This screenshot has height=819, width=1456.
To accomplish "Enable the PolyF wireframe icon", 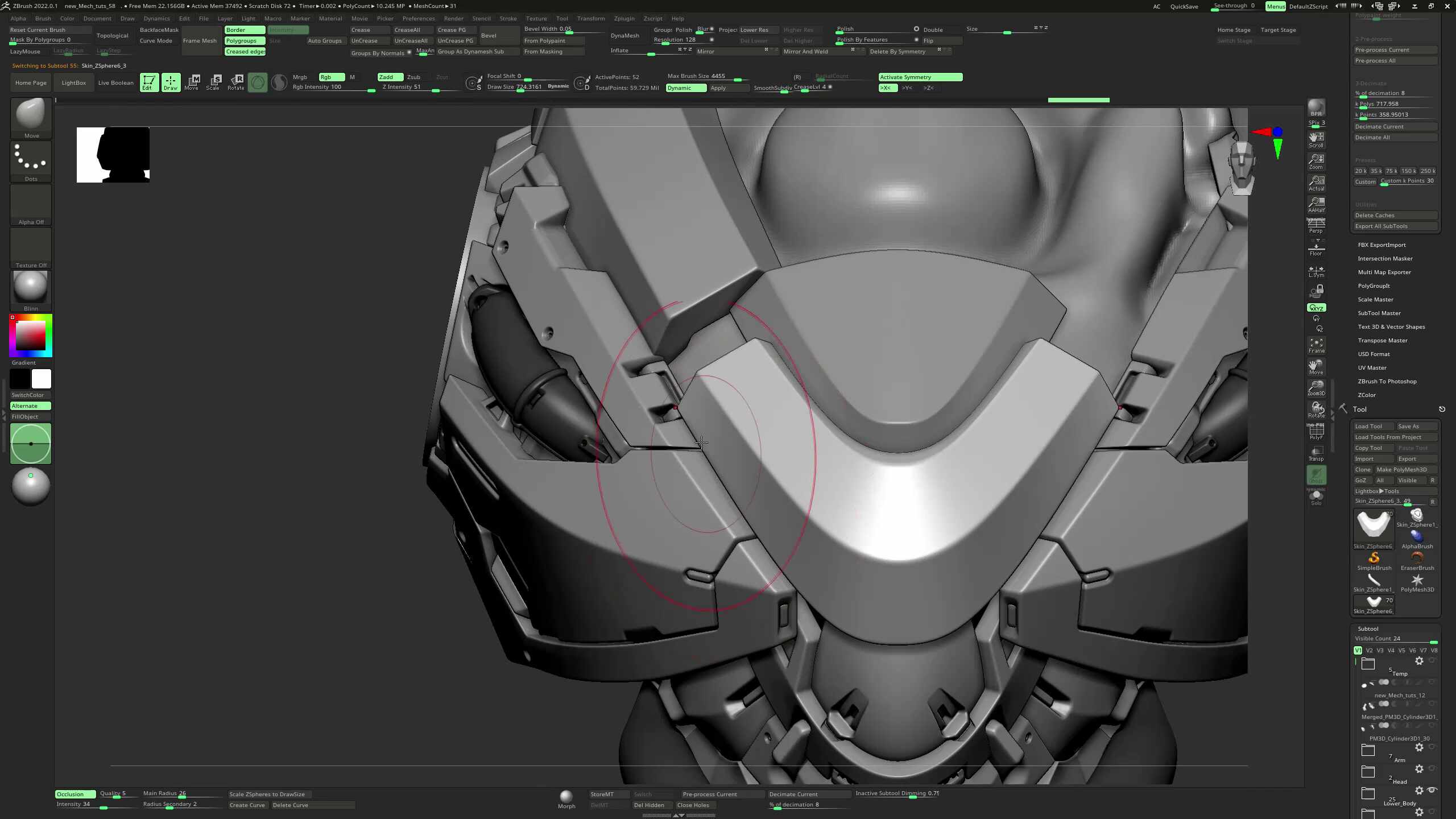I will point(1316,432).
